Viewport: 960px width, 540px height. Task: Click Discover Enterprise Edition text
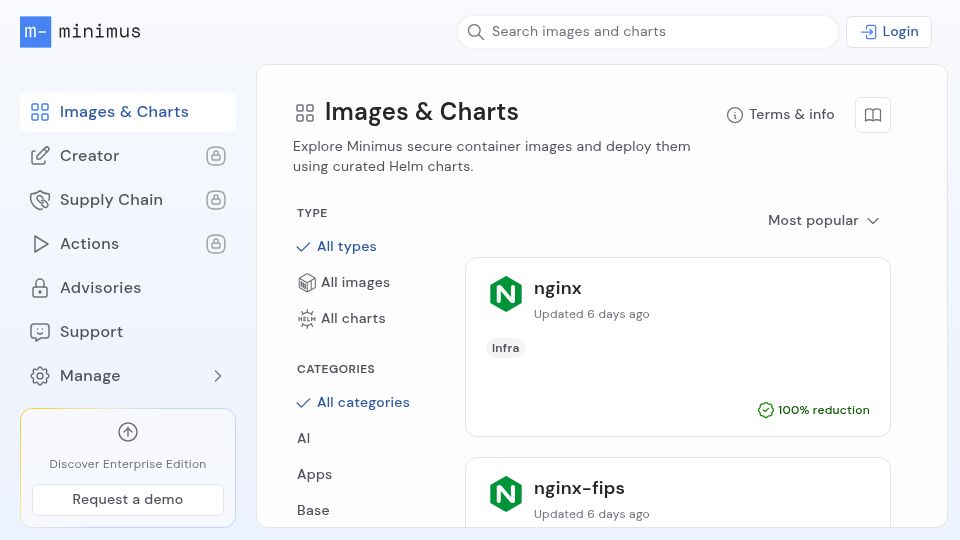[128, 464]
